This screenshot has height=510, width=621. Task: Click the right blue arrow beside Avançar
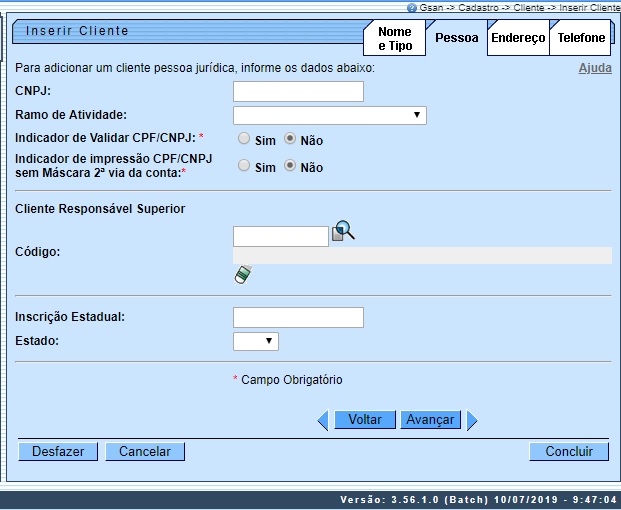(472, 421)
